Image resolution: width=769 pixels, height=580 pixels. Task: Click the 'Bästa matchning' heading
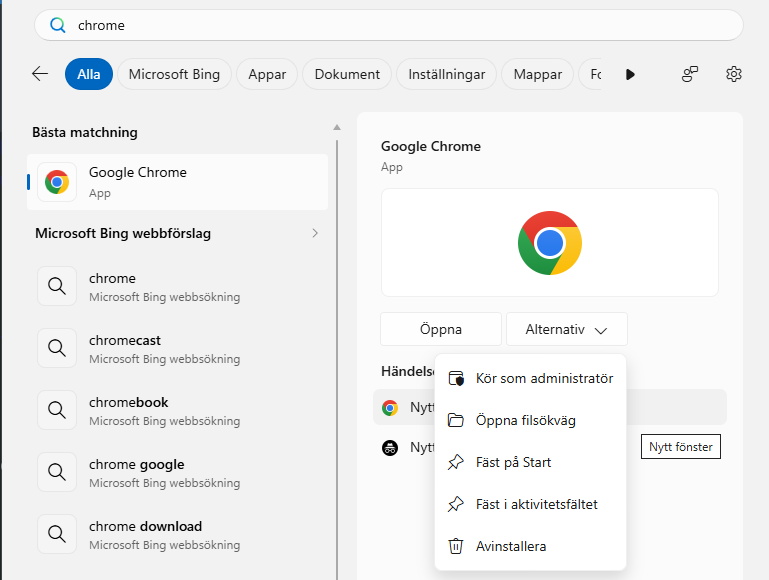(x=85, y=132)
